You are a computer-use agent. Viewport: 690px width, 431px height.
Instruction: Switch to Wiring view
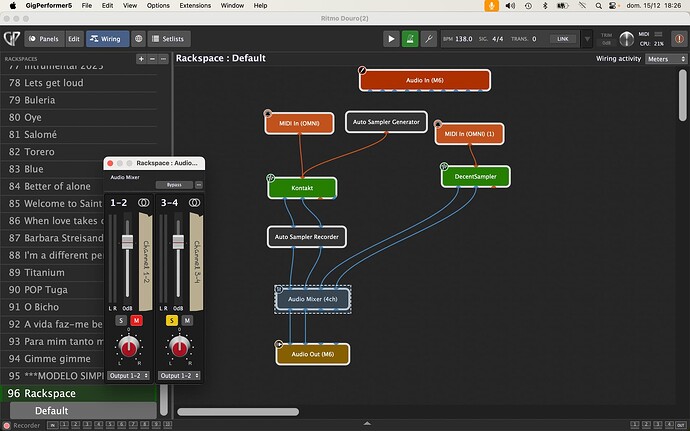pyautogui.click(x=107, y=39)
